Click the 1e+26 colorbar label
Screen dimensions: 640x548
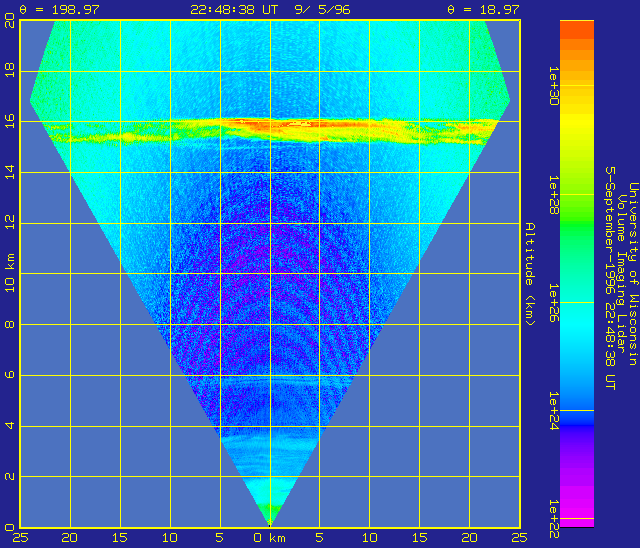[x=553, y=303]
